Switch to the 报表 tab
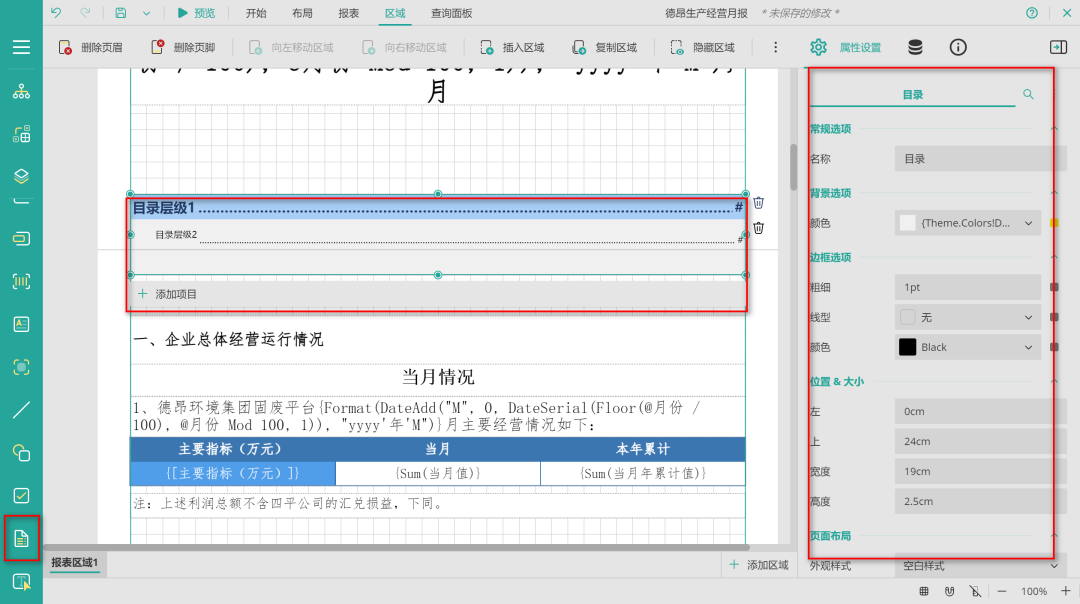Image resolution: width=1080 pixels, height=604 pixels. [x=349, y=13]
